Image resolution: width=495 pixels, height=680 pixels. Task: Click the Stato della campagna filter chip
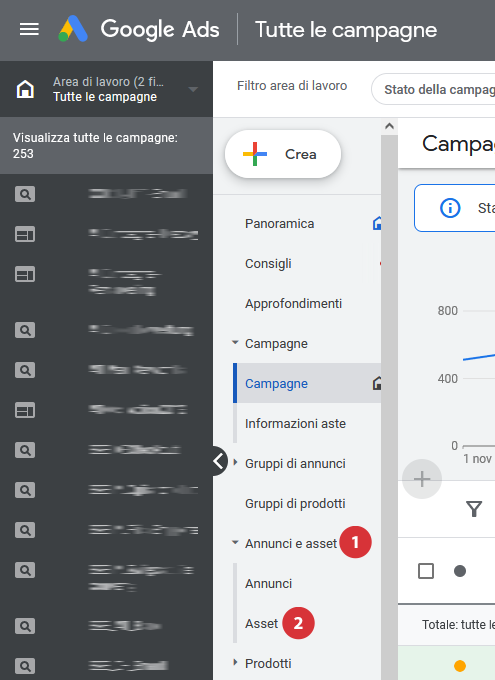tap(434, 89)
